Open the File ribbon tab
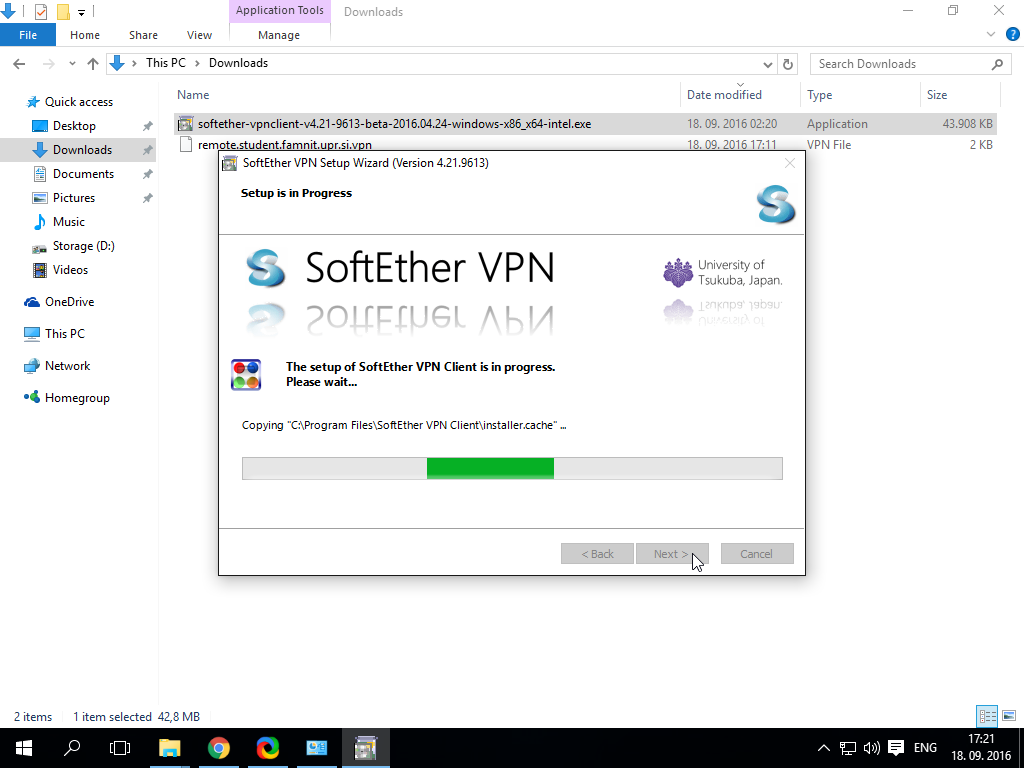1024x768 pixels. [28, 35]
